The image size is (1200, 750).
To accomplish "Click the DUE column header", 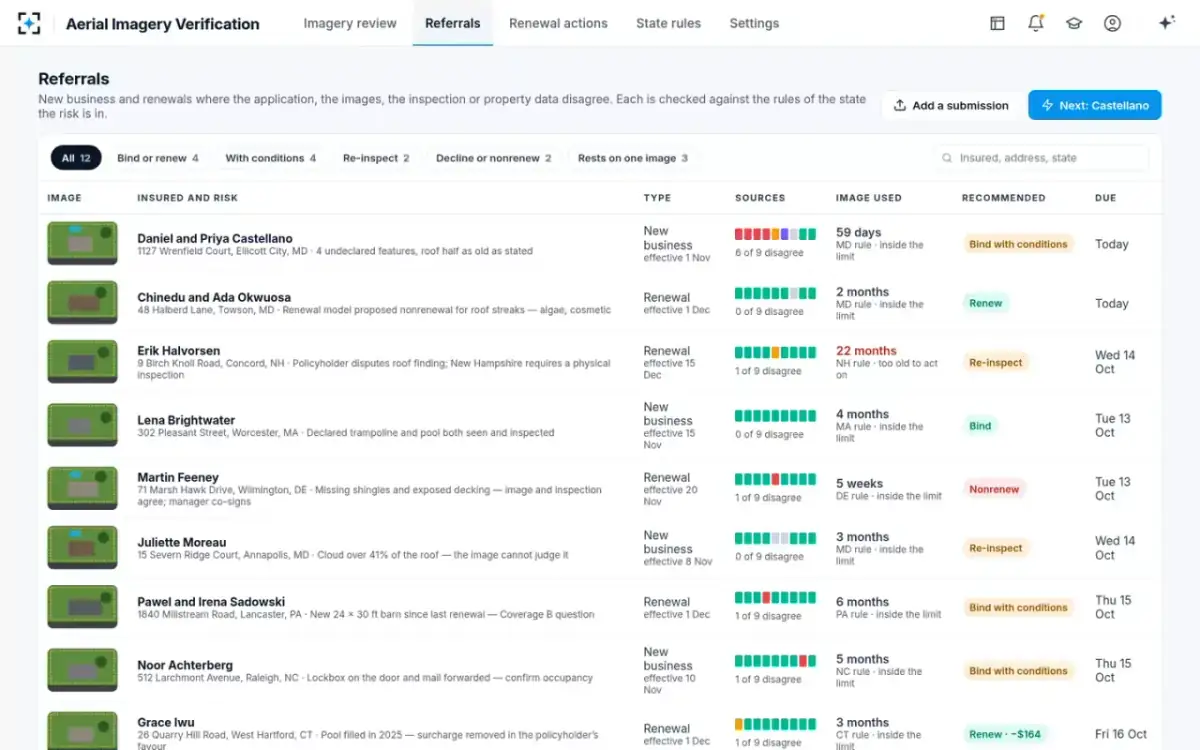I will [x=1105, y=198].
